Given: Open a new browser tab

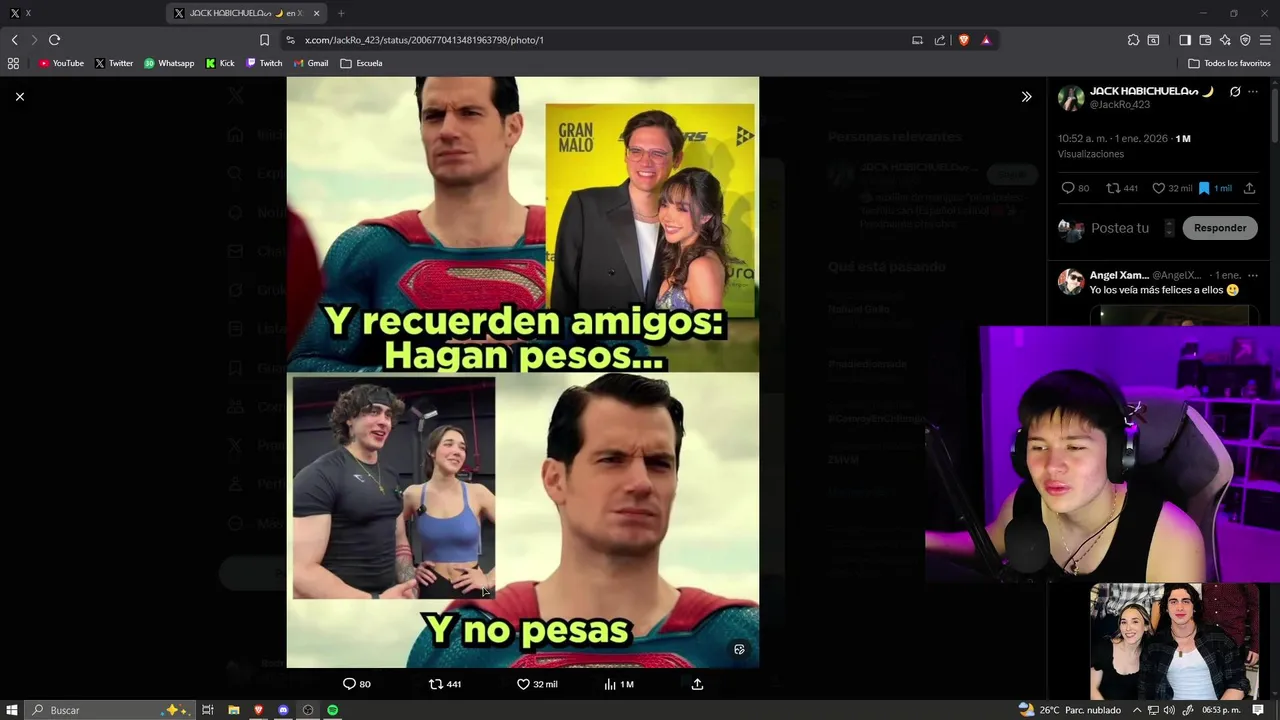Looking at the screenshot, I should [341, 13].
